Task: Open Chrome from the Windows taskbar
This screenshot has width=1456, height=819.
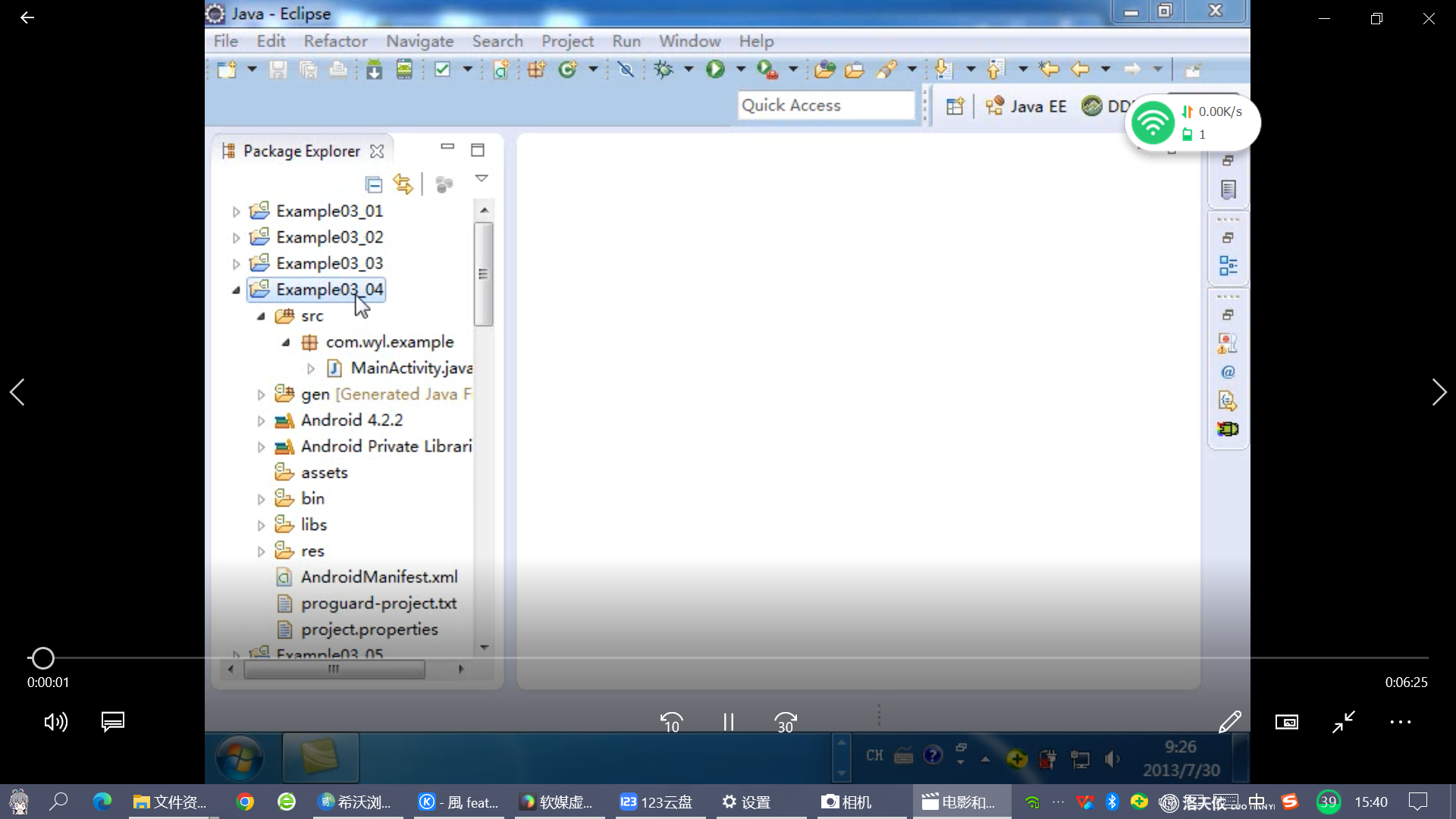Action: pyautogui.click(x=245, y=802)
